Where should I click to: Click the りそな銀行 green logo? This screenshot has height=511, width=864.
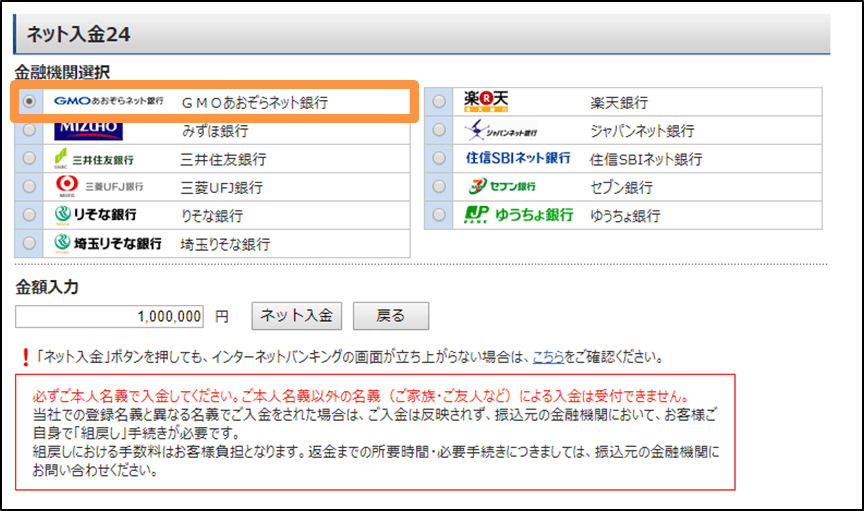pos(95,214)
